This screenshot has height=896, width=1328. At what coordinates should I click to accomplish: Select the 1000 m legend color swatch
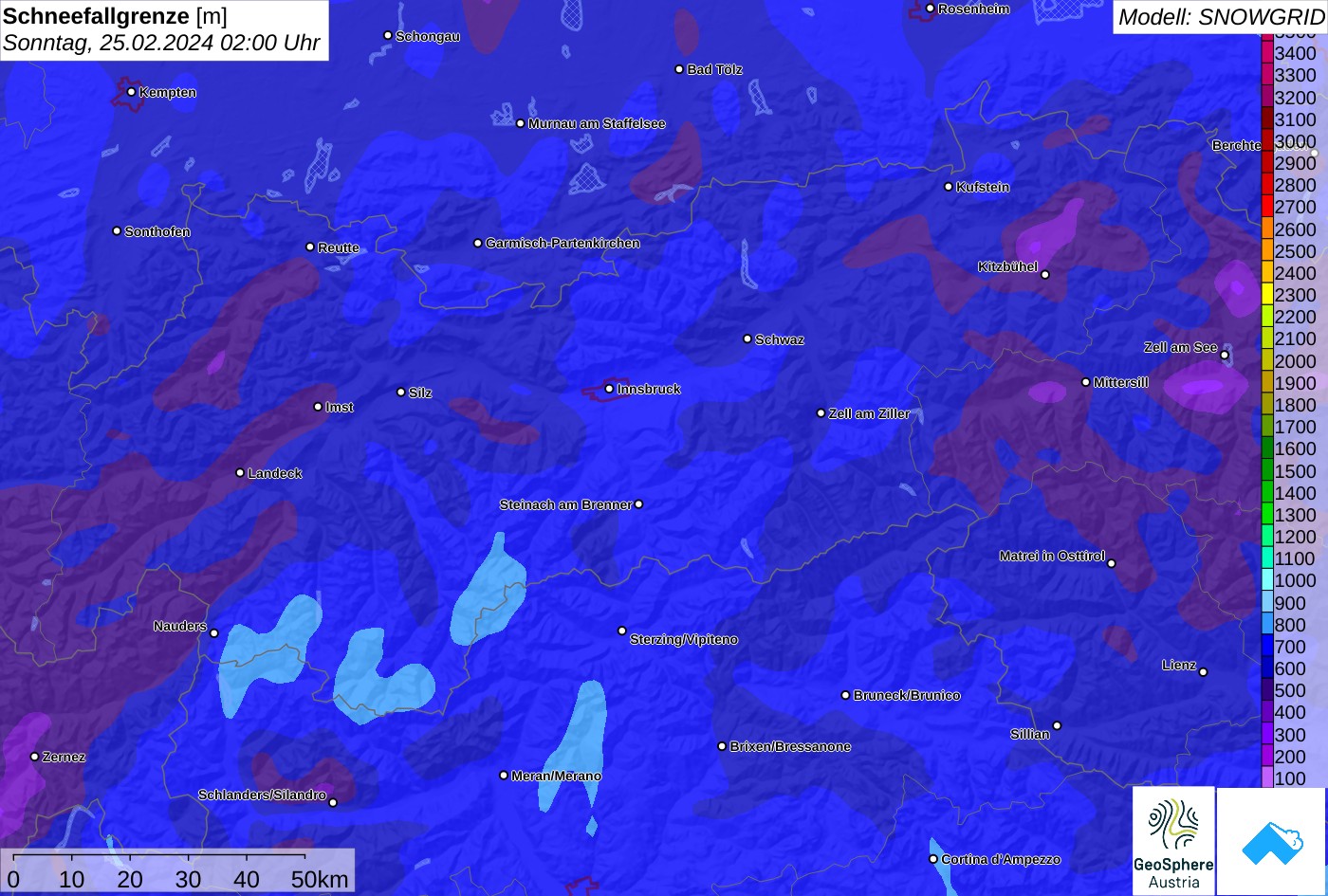1266,580
